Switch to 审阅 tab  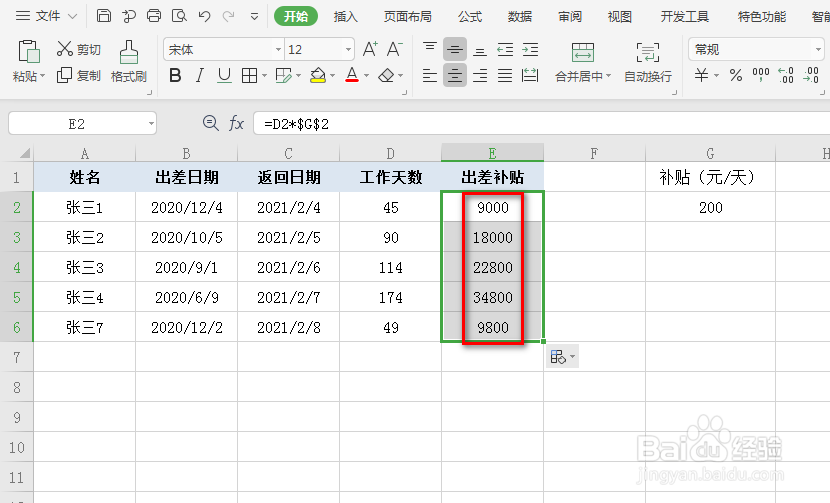coord(570,16)
